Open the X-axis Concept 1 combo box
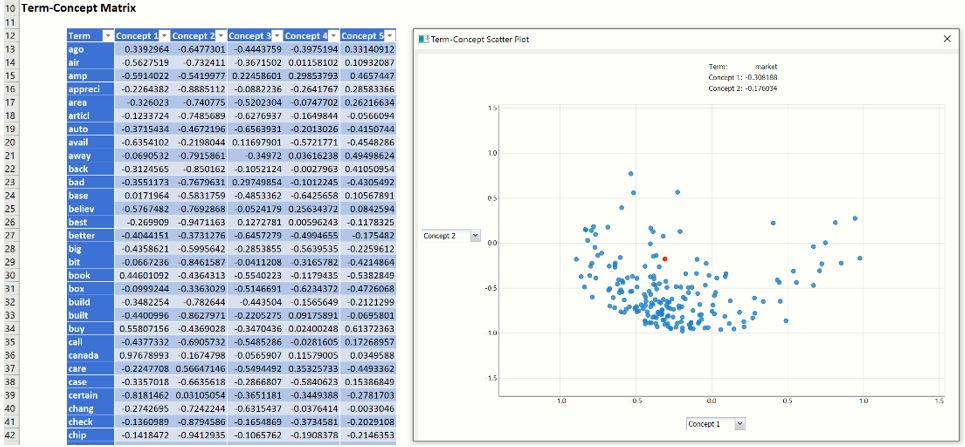This screenshot has height=447, width=965. pos(739,424)
